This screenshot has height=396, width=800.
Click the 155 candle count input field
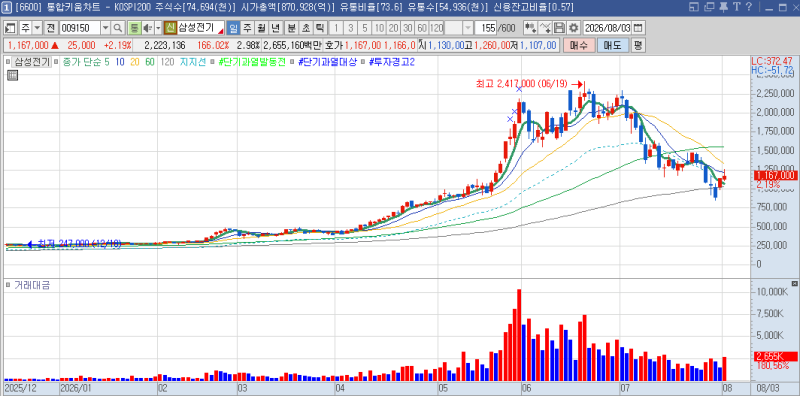click(x=487, y=28)
